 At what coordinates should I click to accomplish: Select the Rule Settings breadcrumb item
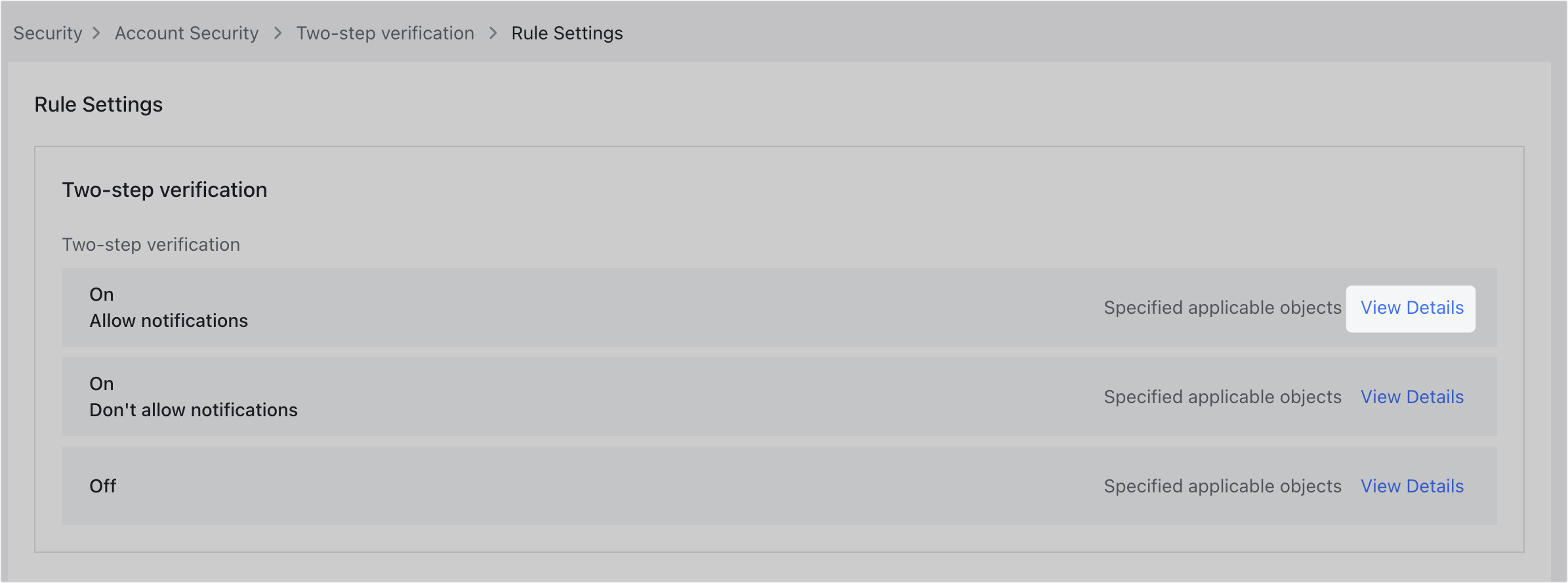(567, 33)
